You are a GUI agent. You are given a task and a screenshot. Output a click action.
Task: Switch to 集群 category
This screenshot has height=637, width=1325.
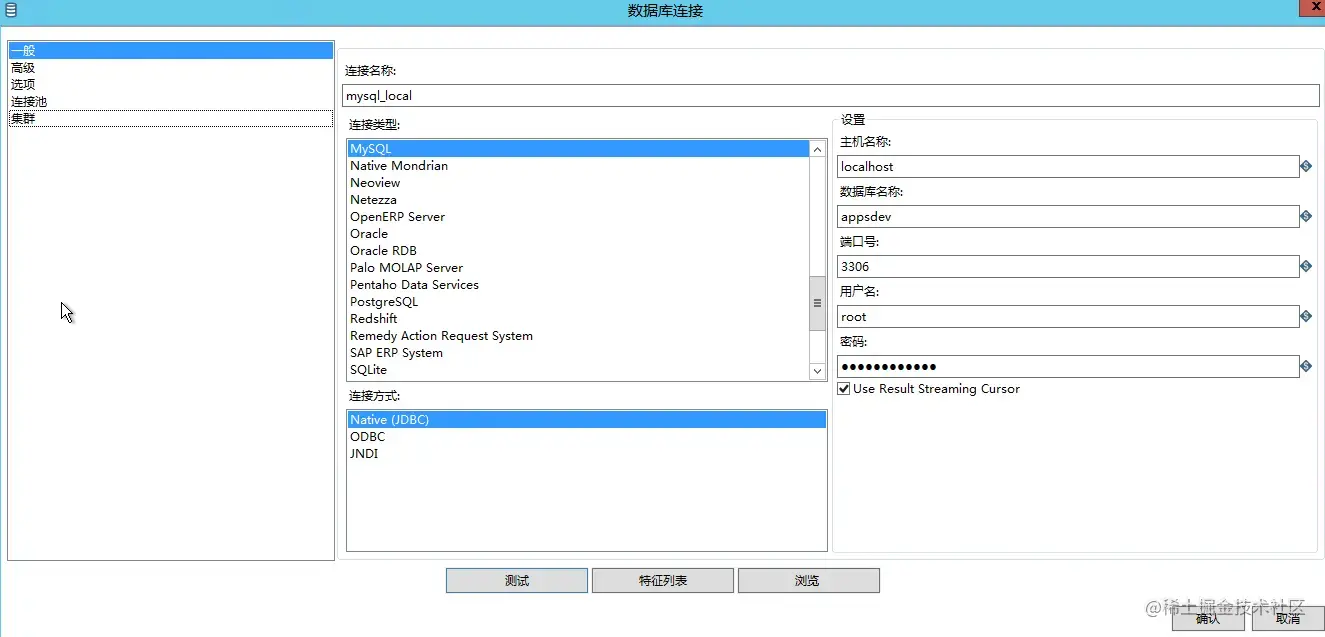171,118
